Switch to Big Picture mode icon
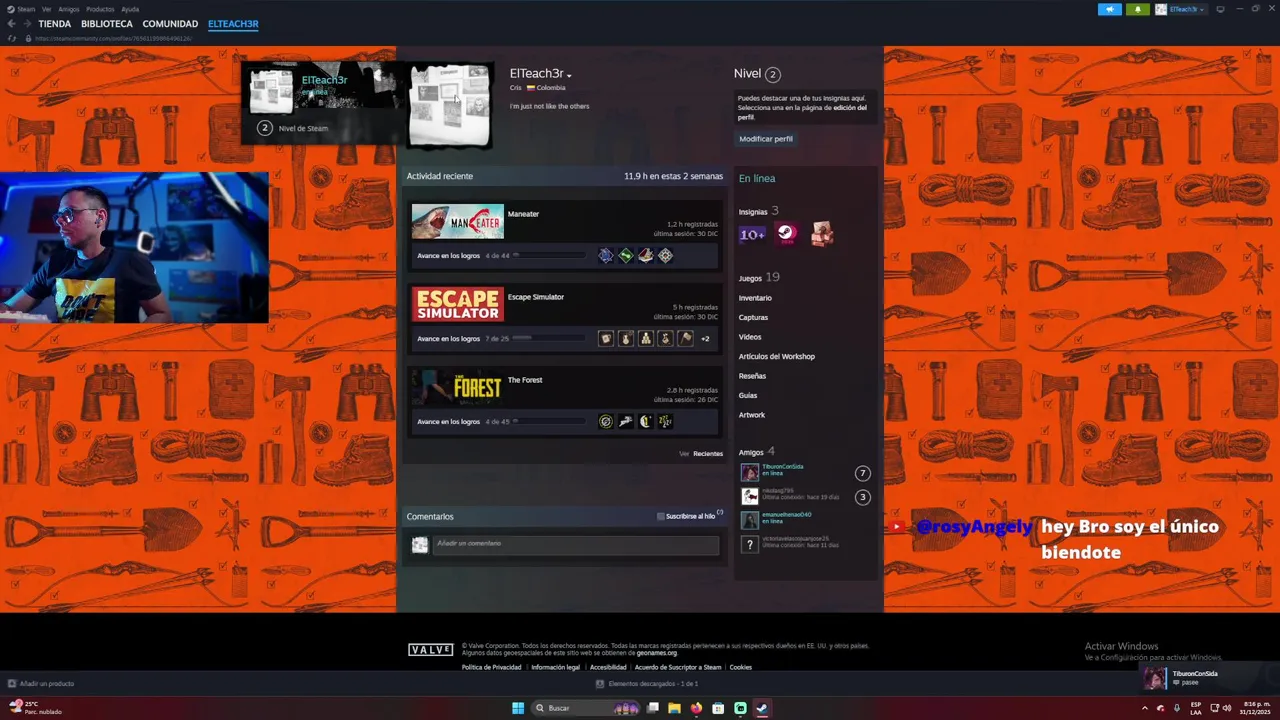 tap(1220, 9)
